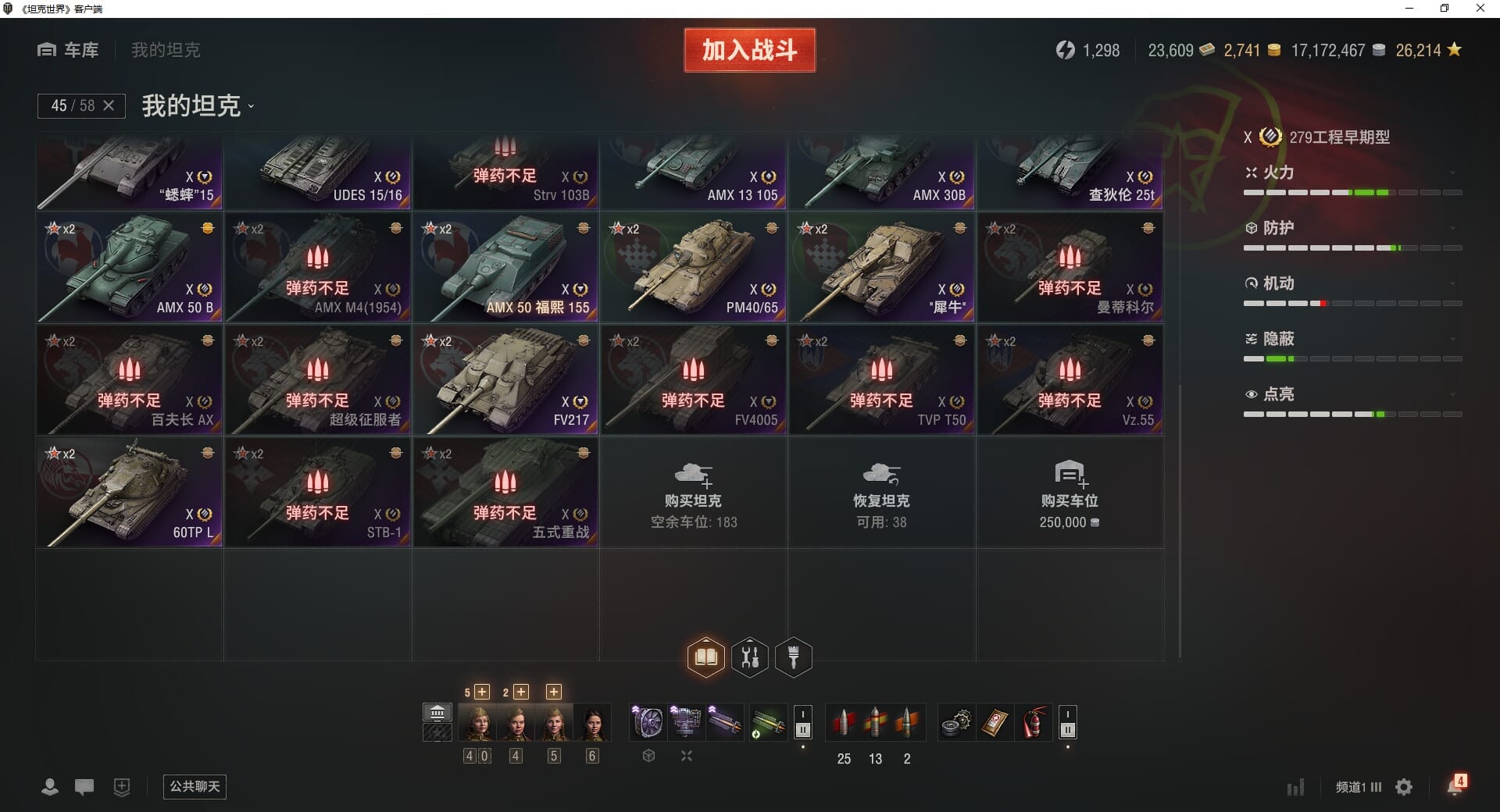This screenshot has height=812, width=1500.
Task: Select the ventilation fan equipment slot
Action: [648, 723]
